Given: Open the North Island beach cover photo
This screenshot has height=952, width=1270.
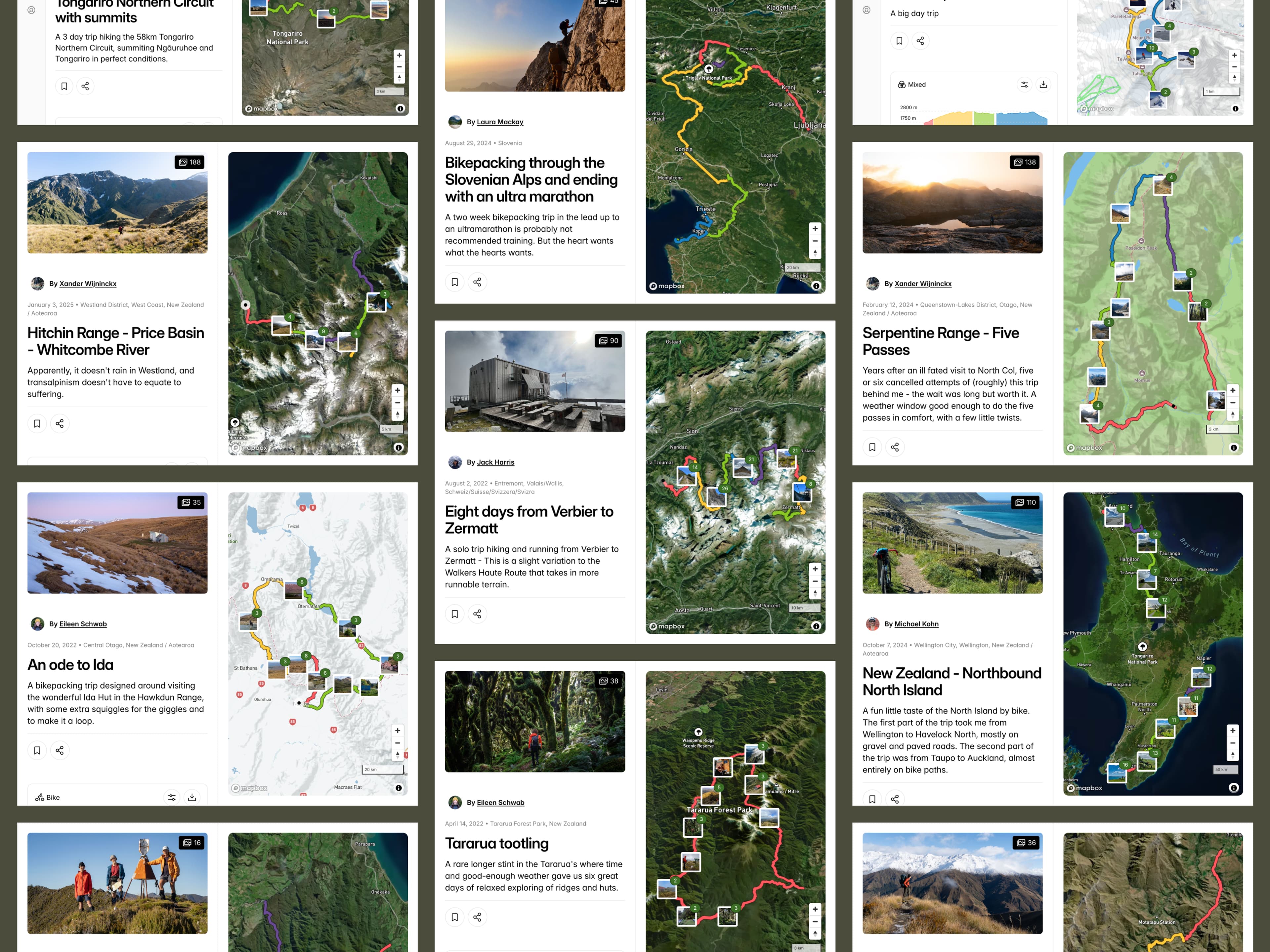Looking at the screenshot, I should point(952,543).
